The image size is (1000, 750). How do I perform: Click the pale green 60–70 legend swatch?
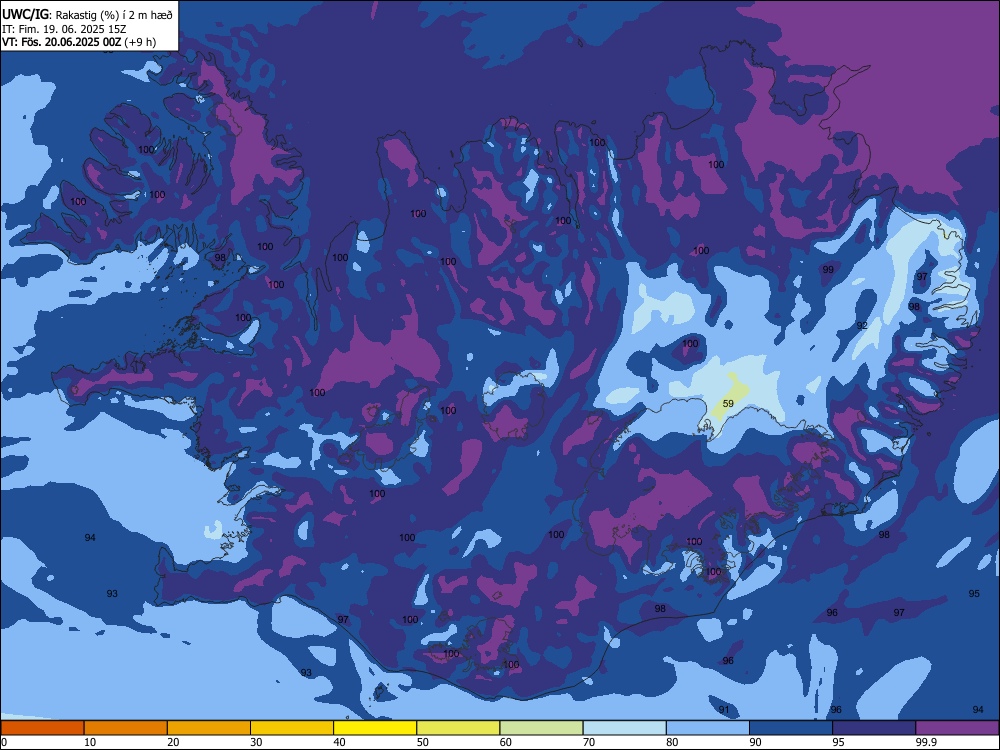click(541, 728)
